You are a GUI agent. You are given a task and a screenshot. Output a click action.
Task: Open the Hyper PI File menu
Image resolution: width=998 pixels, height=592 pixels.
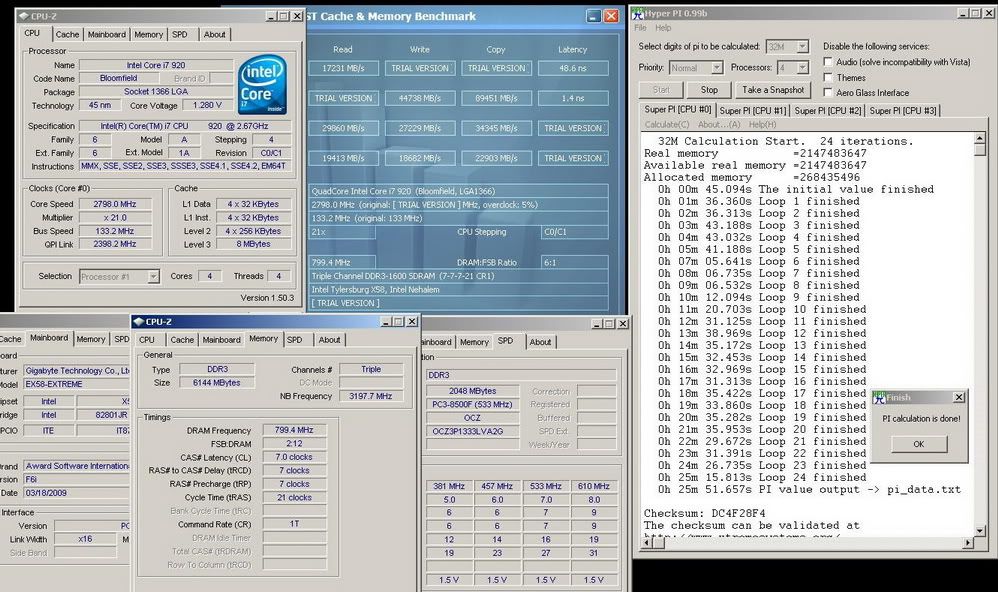pyautogui.click(x=640, y=28)
